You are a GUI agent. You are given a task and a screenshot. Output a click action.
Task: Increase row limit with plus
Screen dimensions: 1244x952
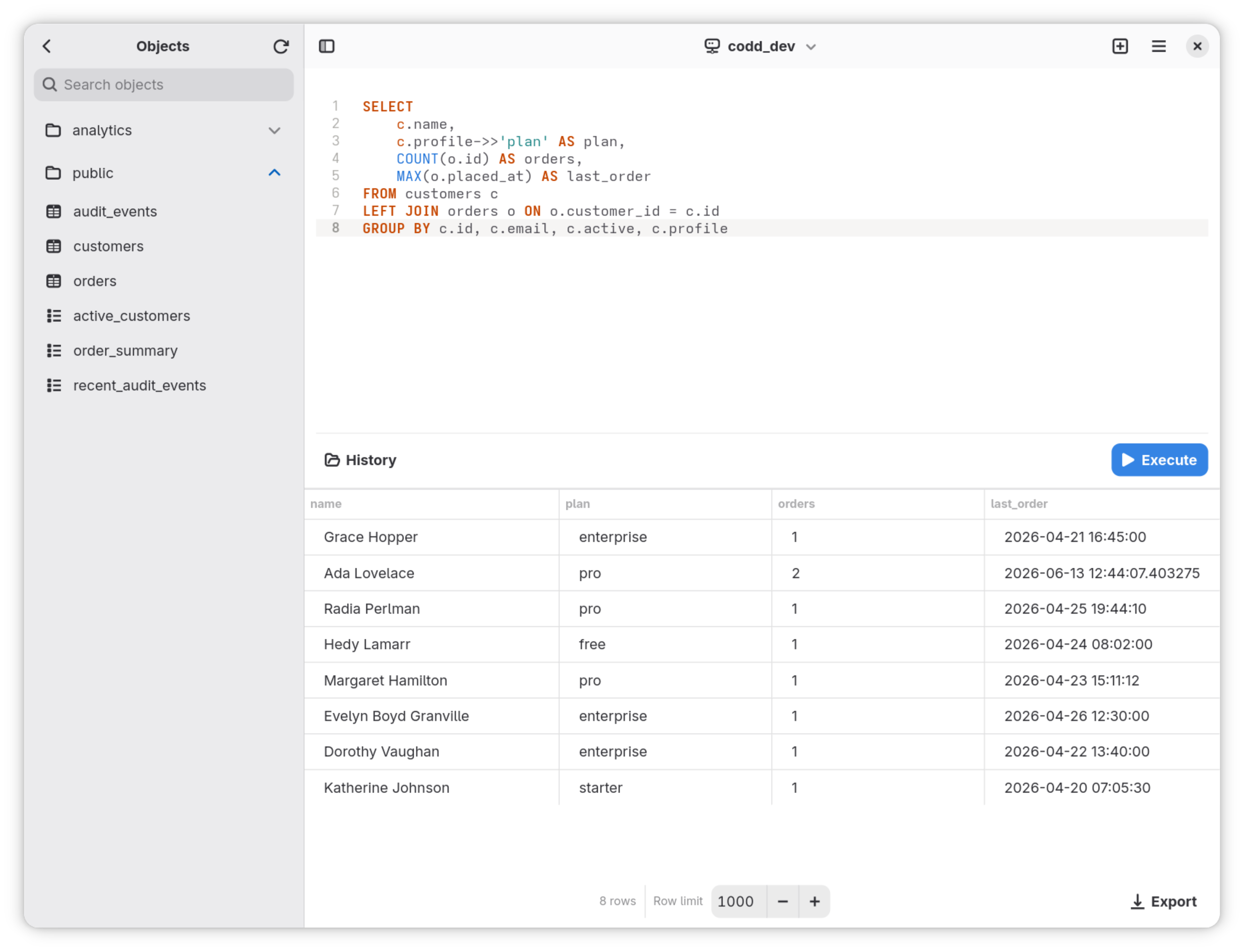click(x=814, y=901)
